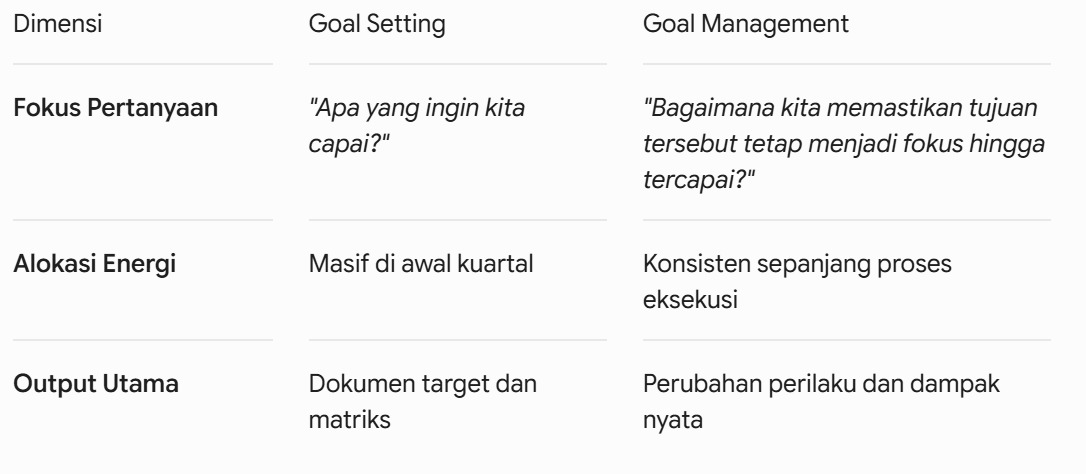Click the word "Management" in the header
The width and height of the screenshot is (1086, 474).
pyautogui.click(x=775, y=24)
